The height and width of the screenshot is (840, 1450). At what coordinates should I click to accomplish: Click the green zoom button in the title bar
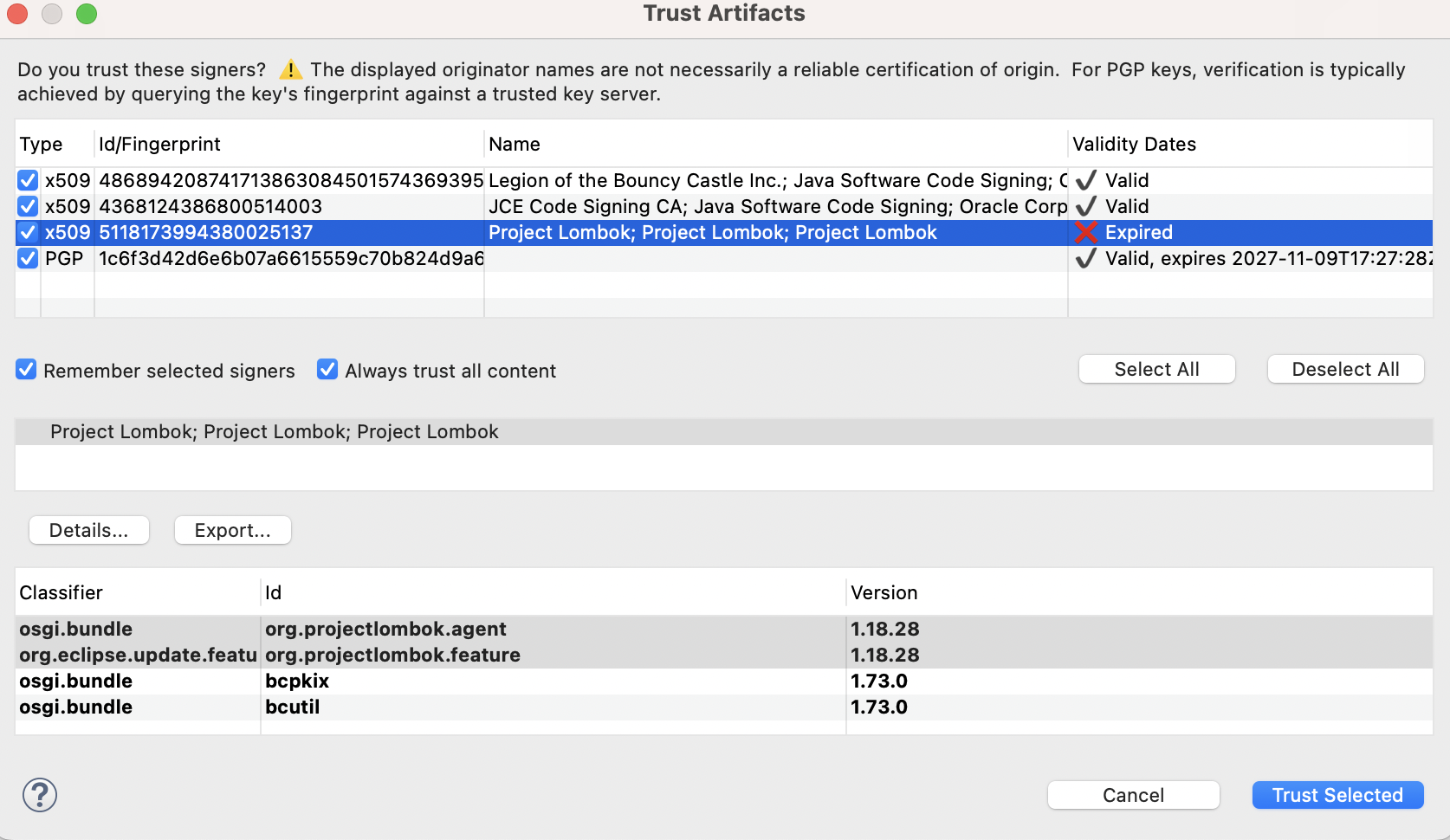tap(87, 14)
